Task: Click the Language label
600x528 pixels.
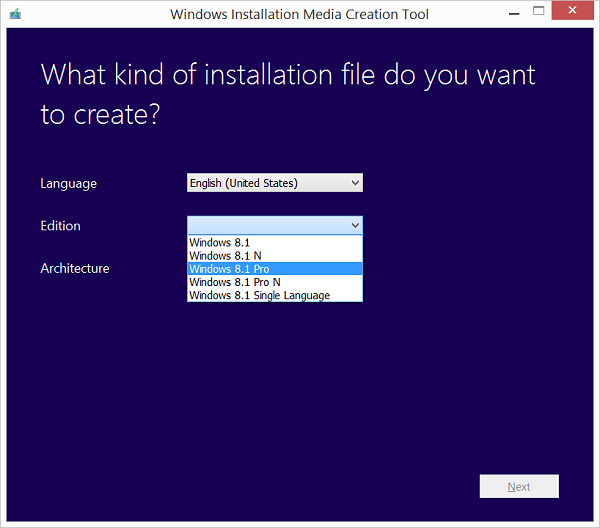Action: (68, 184)
